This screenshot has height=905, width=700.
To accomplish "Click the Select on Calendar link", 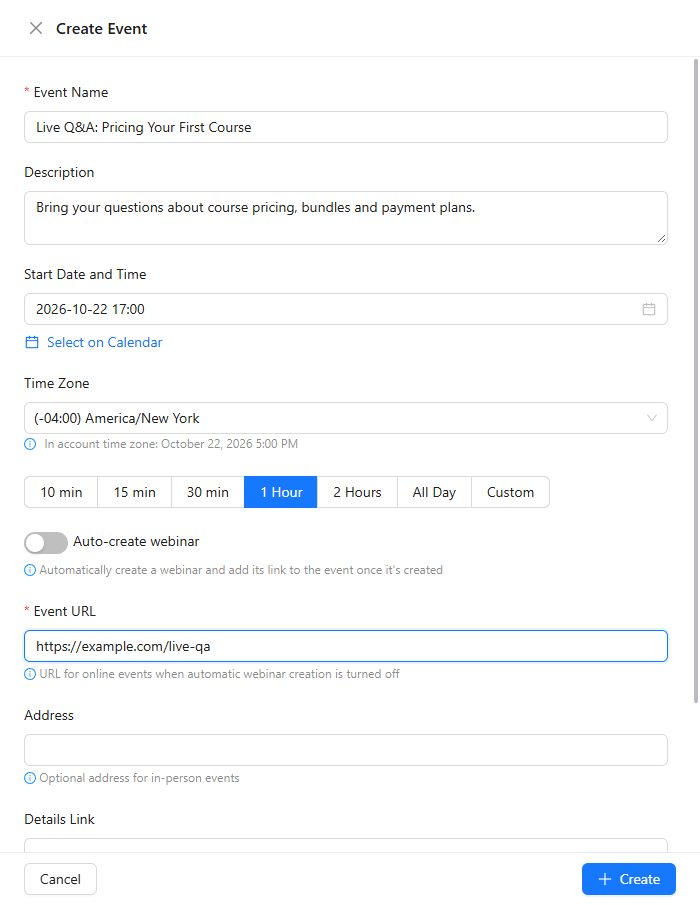I will 104,342.
